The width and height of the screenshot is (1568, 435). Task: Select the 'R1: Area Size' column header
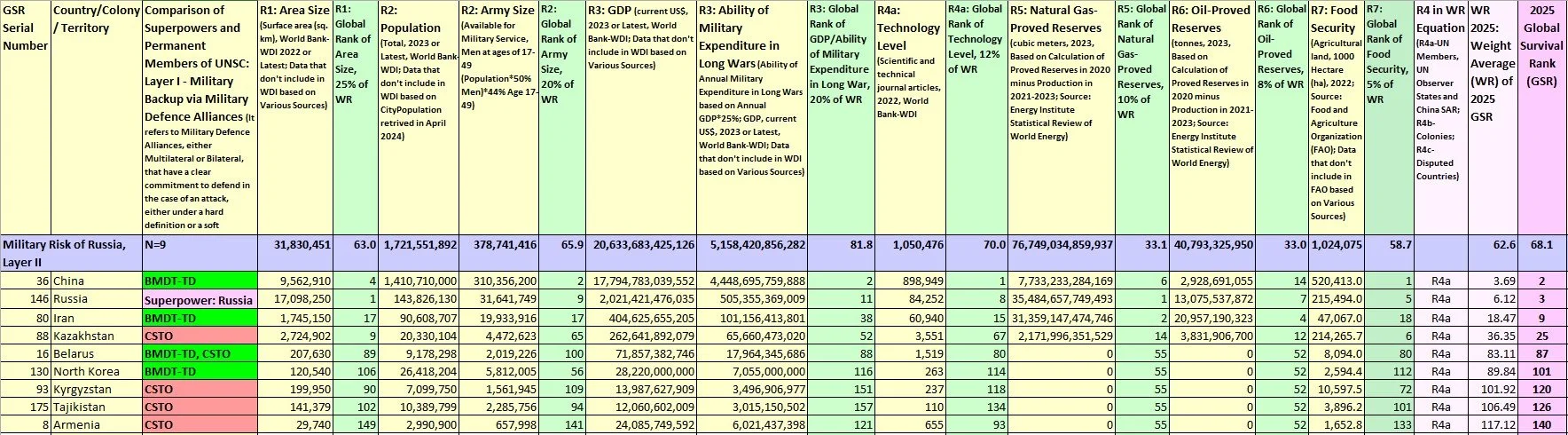coord(295,117)
